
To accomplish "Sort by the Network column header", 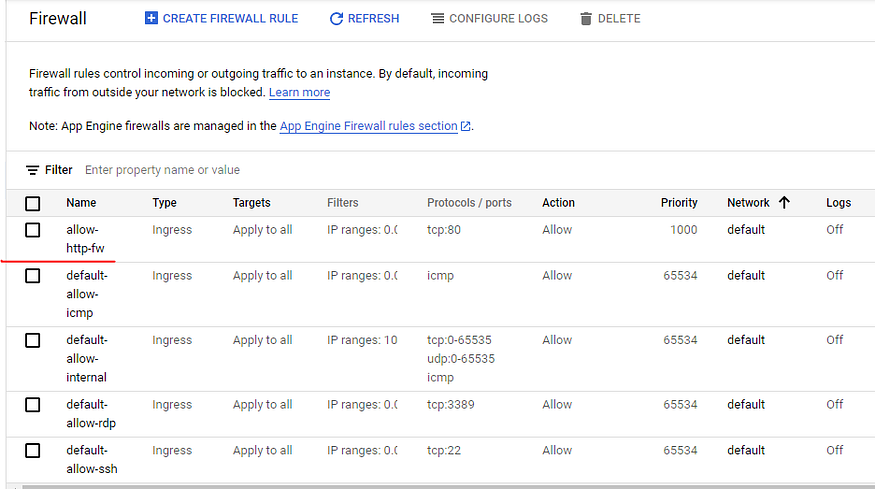I will click(748, 203).
